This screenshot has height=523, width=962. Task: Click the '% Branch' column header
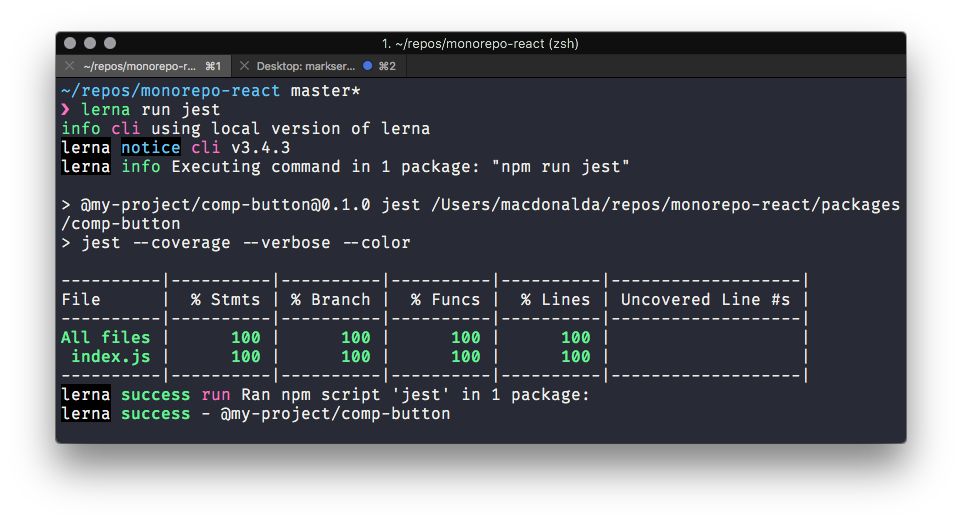330,299
